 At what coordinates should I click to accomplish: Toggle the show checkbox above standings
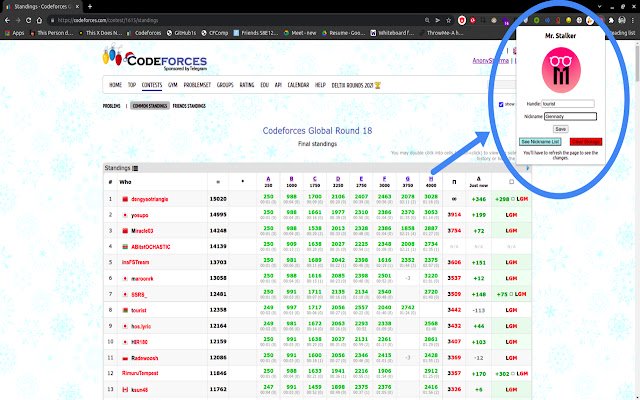[x=501, y=104]
